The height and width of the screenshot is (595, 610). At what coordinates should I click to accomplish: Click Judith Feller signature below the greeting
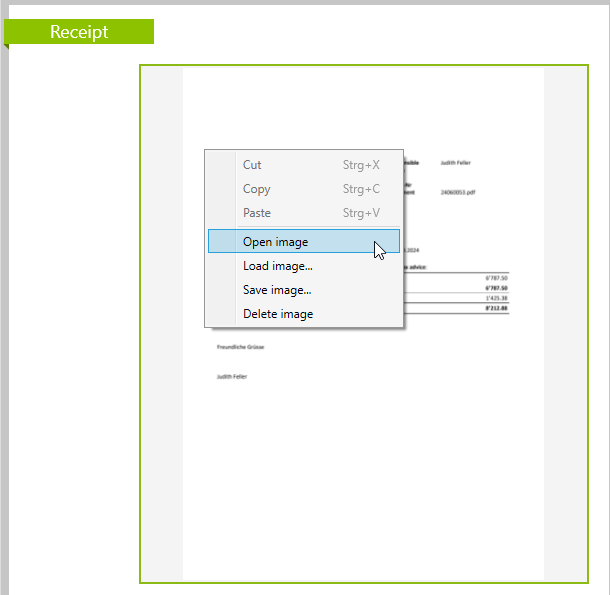click(231, 377)
